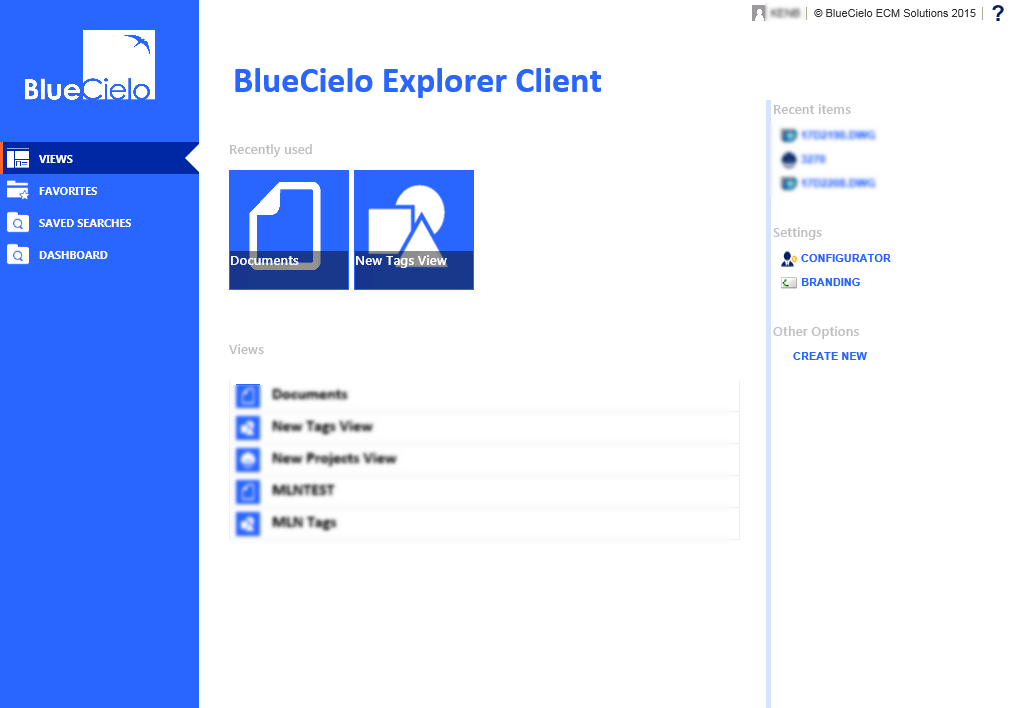Open the CONFIGURATOR link
This screenshot has width=1010, height=708.
pos(845,258)
